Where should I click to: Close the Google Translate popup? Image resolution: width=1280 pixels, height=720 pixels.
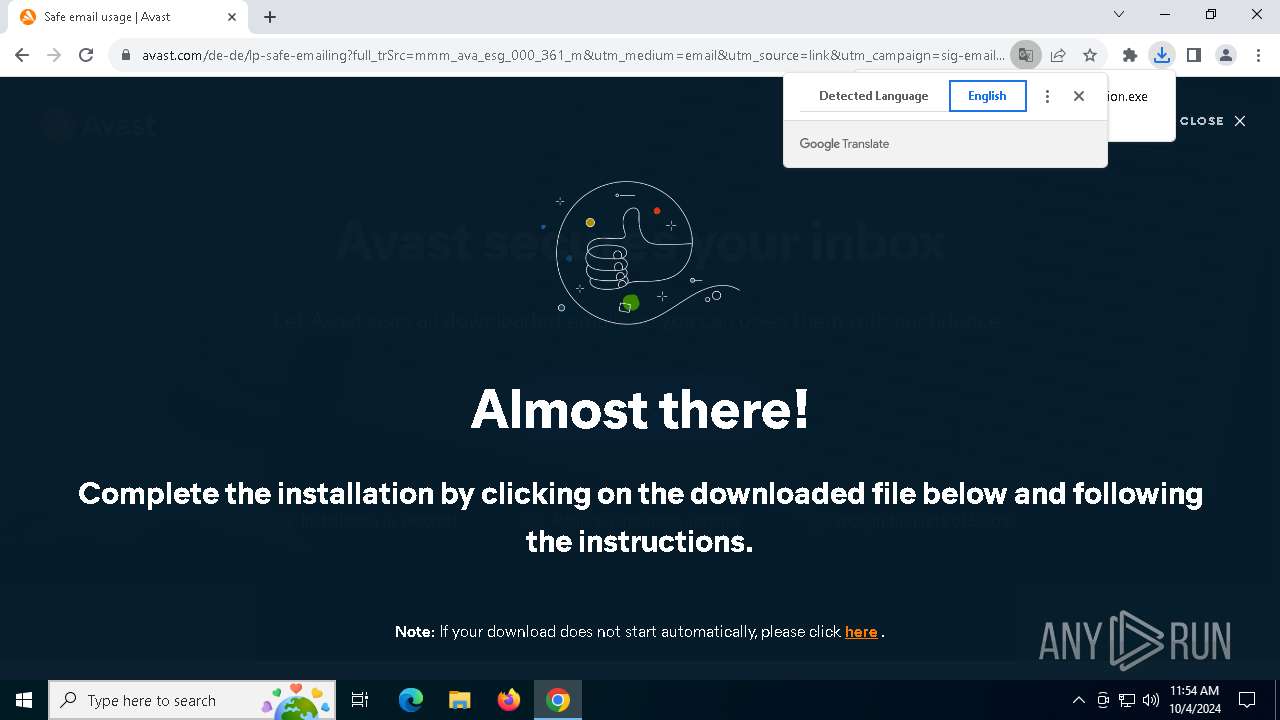pos(1079,96)
